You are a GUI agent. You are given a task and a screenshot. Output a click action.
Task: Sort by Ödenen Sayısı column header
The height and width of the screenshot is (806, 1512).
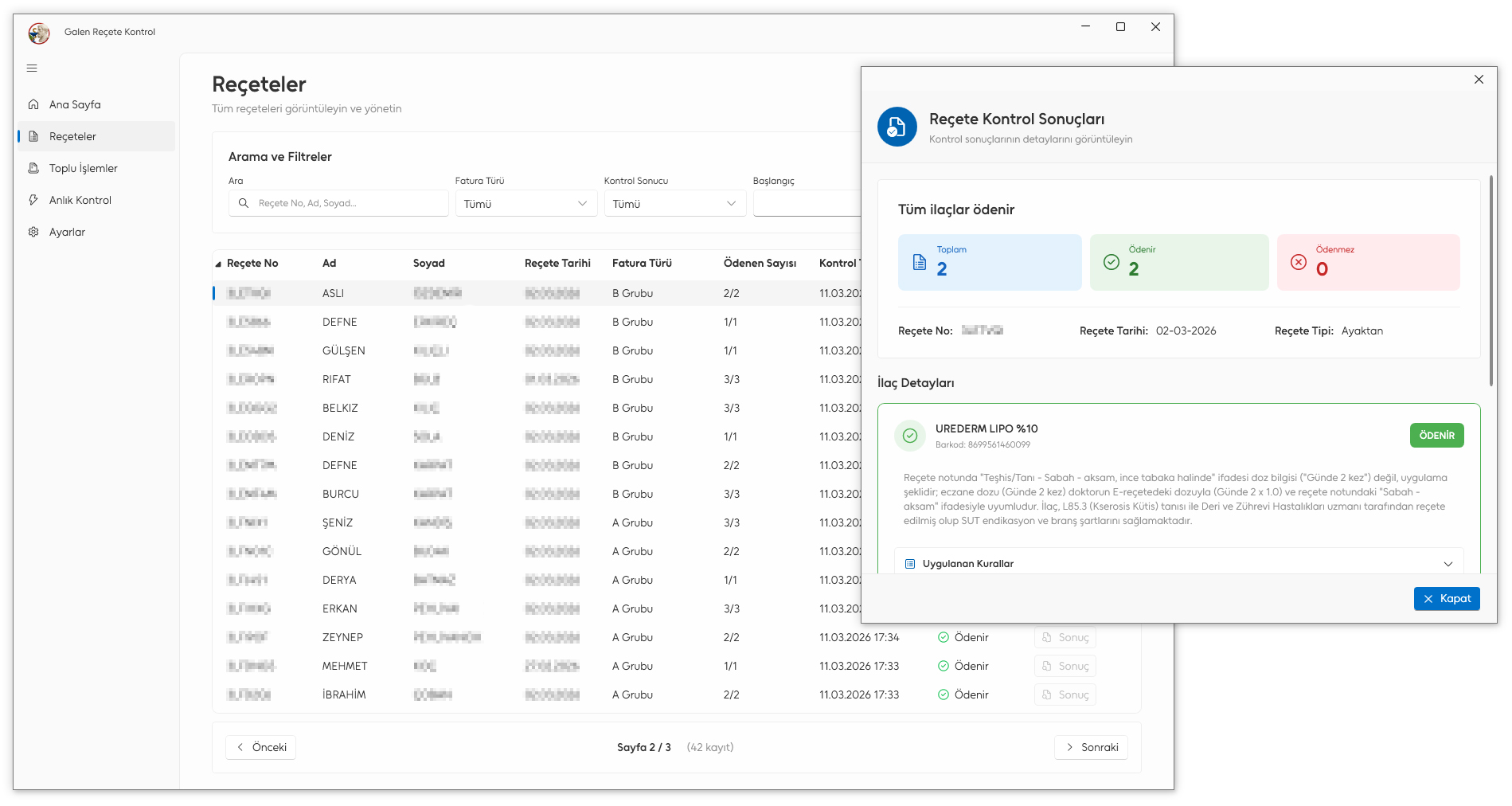click(x=760, y=263)
